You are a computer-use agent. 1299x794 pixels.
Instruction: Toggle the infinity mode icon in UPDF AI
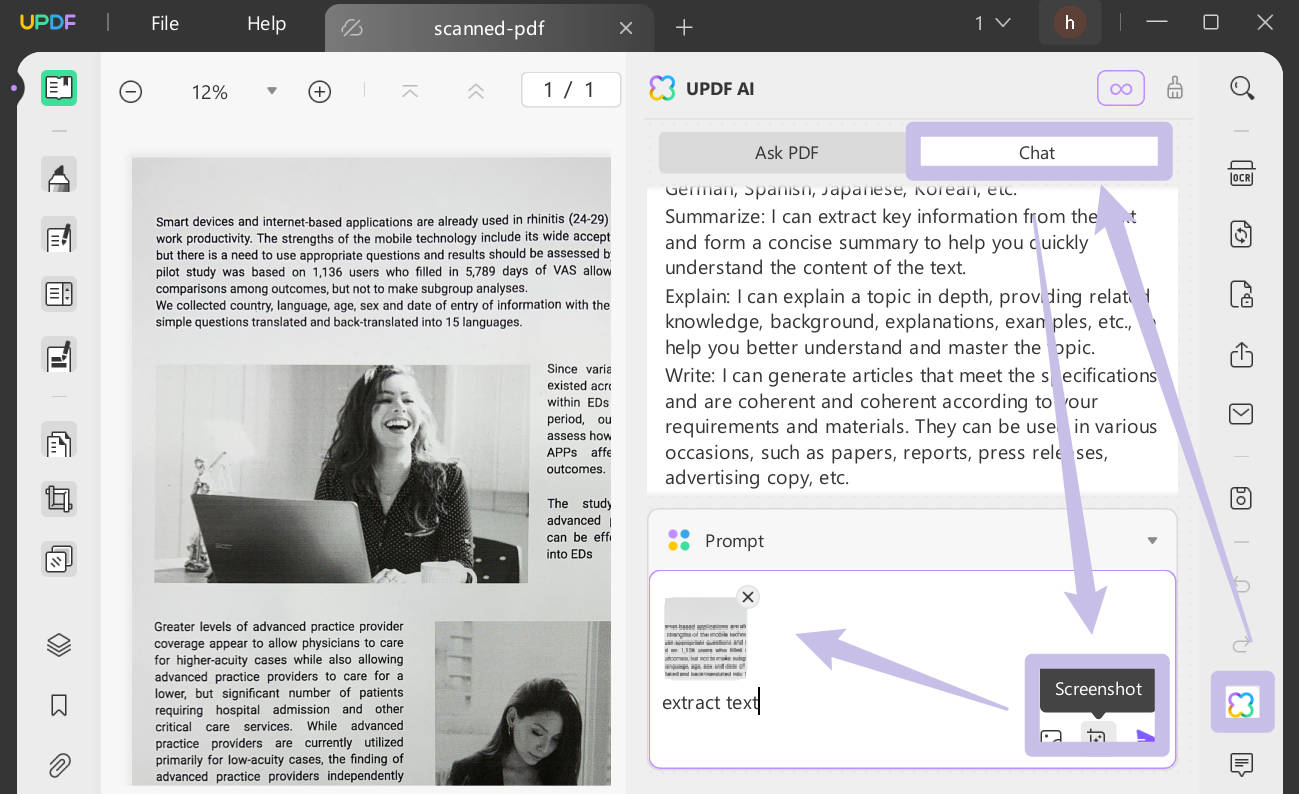1121,88
